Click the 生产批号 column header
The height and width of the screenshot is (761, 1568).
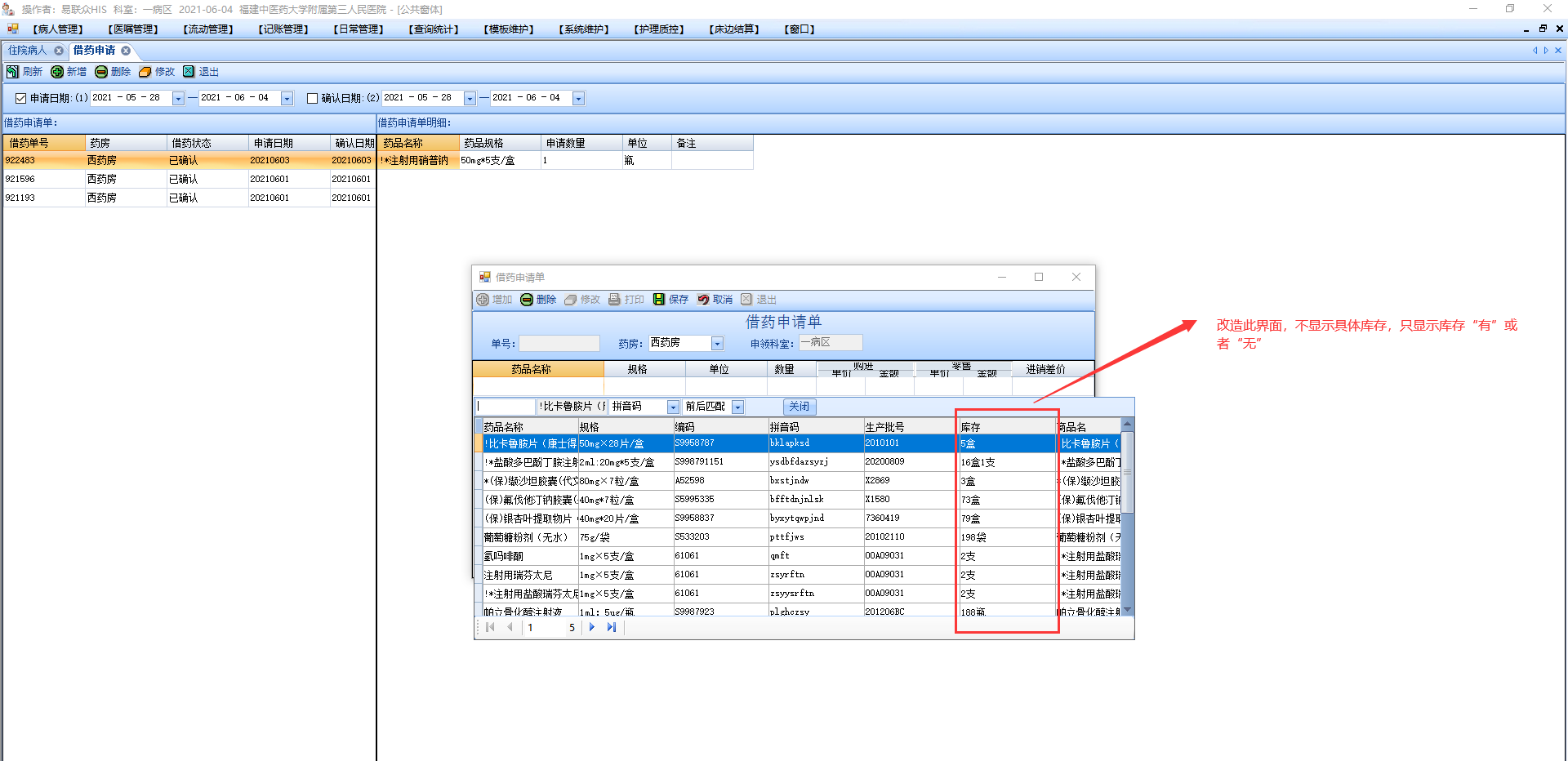click(911, 427)
